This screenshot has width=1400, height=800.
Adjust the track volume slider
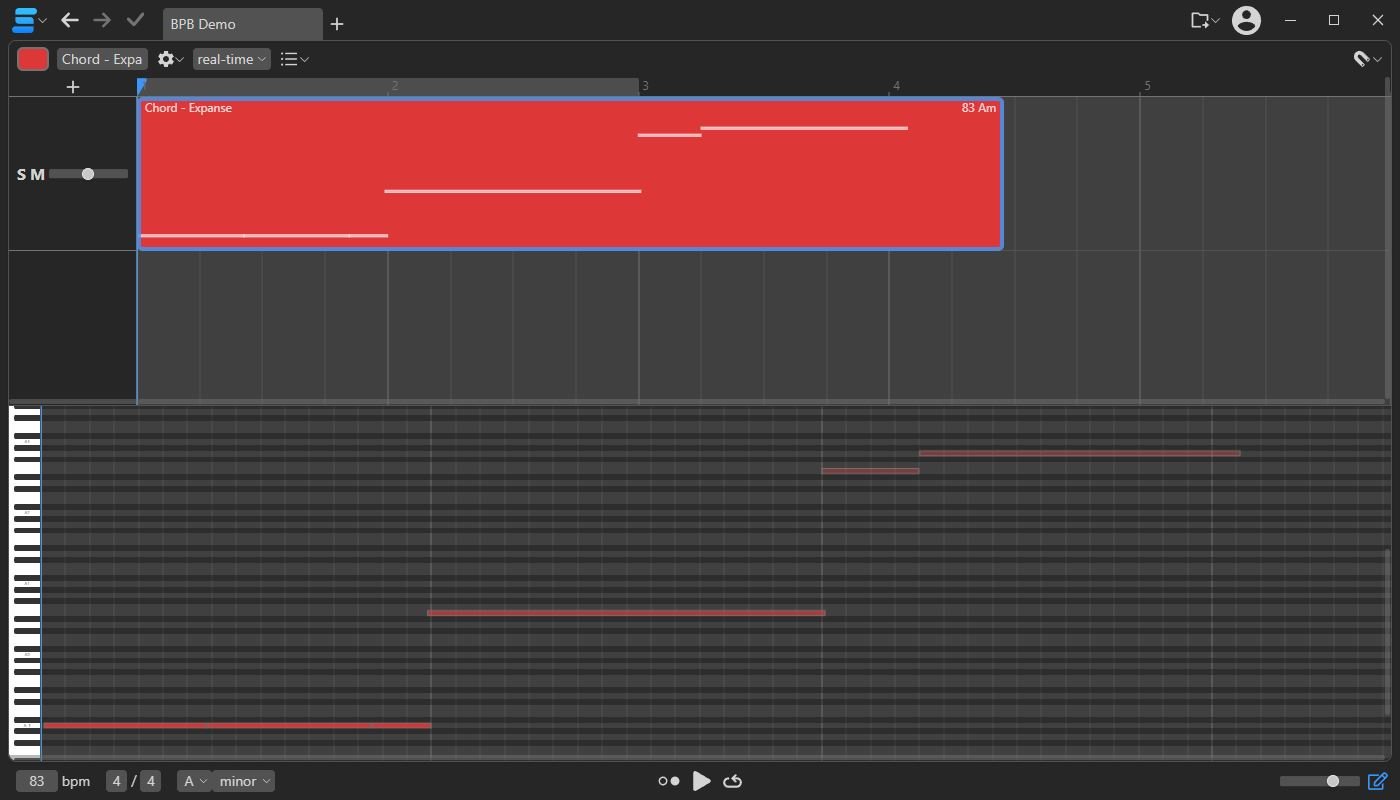pos(88,174)
